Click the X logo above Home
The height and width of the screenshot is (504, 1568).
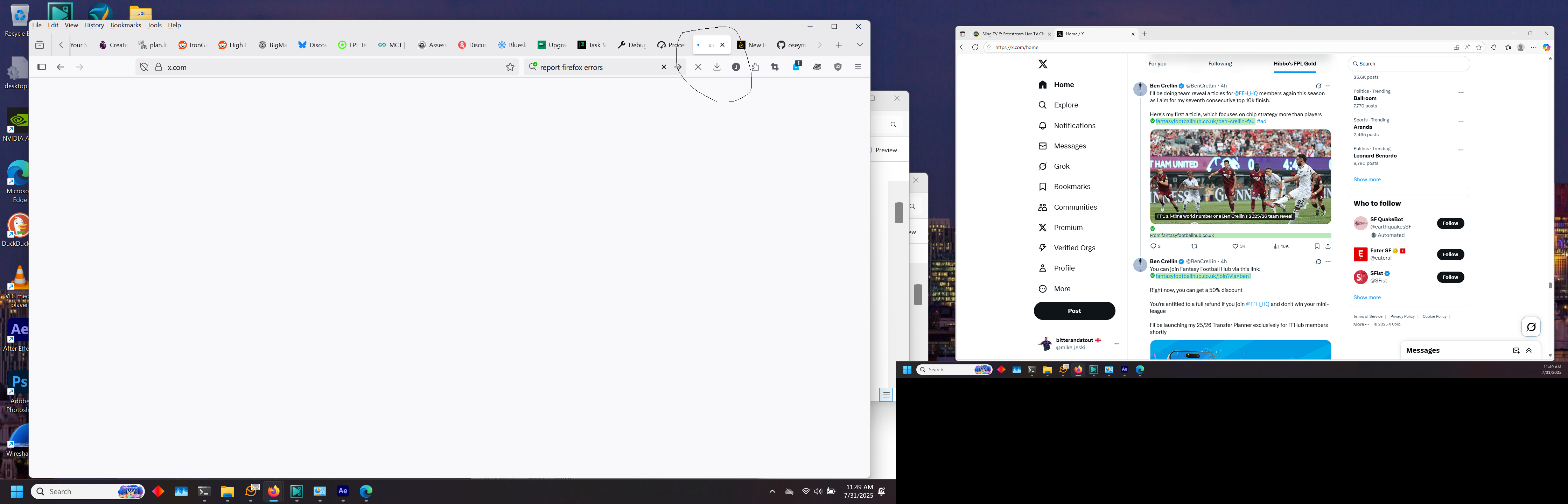point(1043,64)
